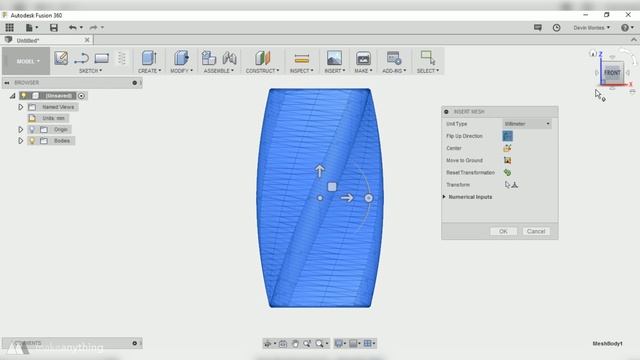The height and width of the screenshot is (360, 640).
Task: Click the Transform selection icon
Action: (x=511, y=185)
